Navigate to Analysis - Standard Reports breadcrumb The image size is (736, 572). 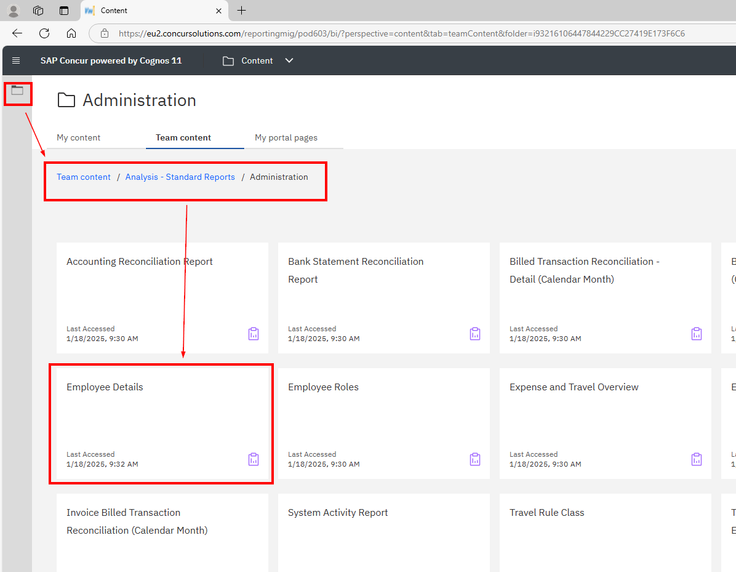click(180, 177)
